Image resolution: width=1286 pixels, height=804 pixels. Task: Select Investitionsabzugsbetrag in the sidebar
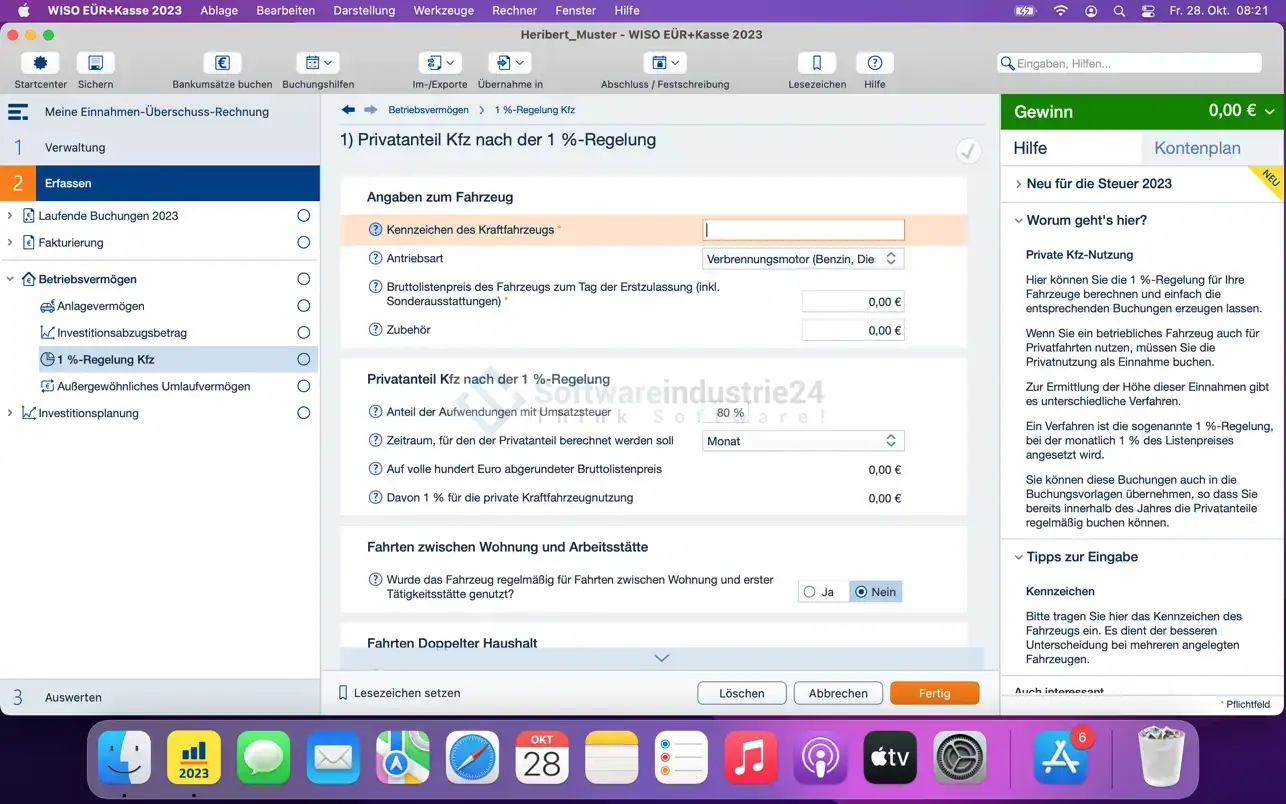122,333
